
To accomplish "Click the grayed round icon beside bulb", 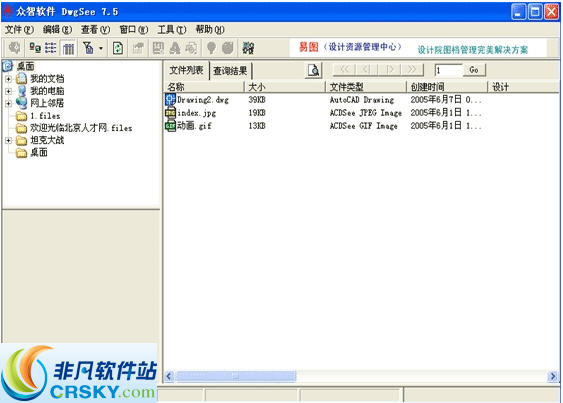I will coord(228,48).
